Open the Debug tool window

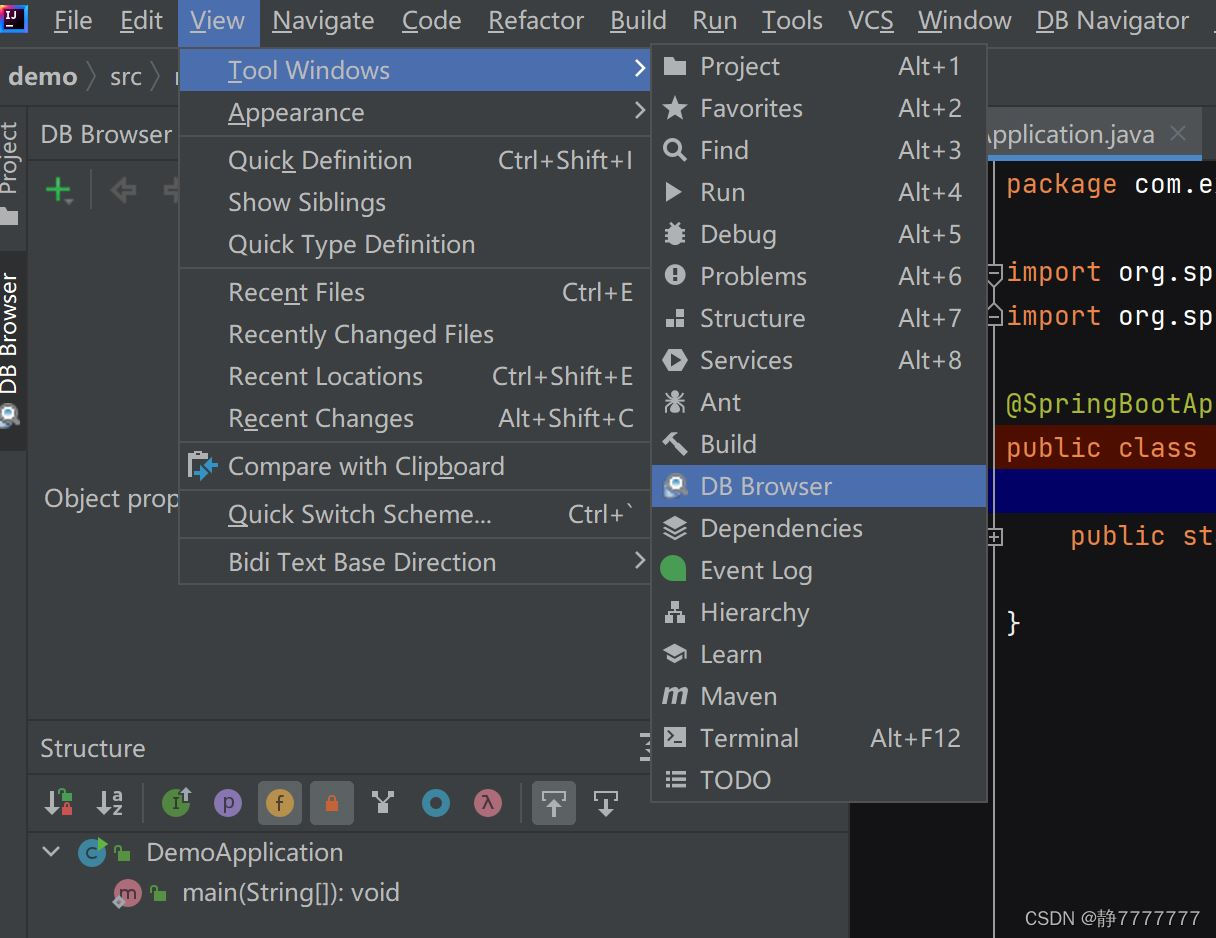[x=819, y=234]
